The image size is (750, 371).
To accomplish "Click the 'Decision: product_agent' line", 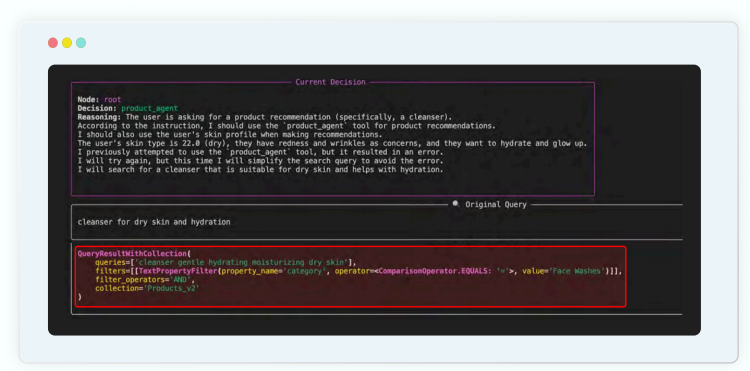I will [127, 109].
